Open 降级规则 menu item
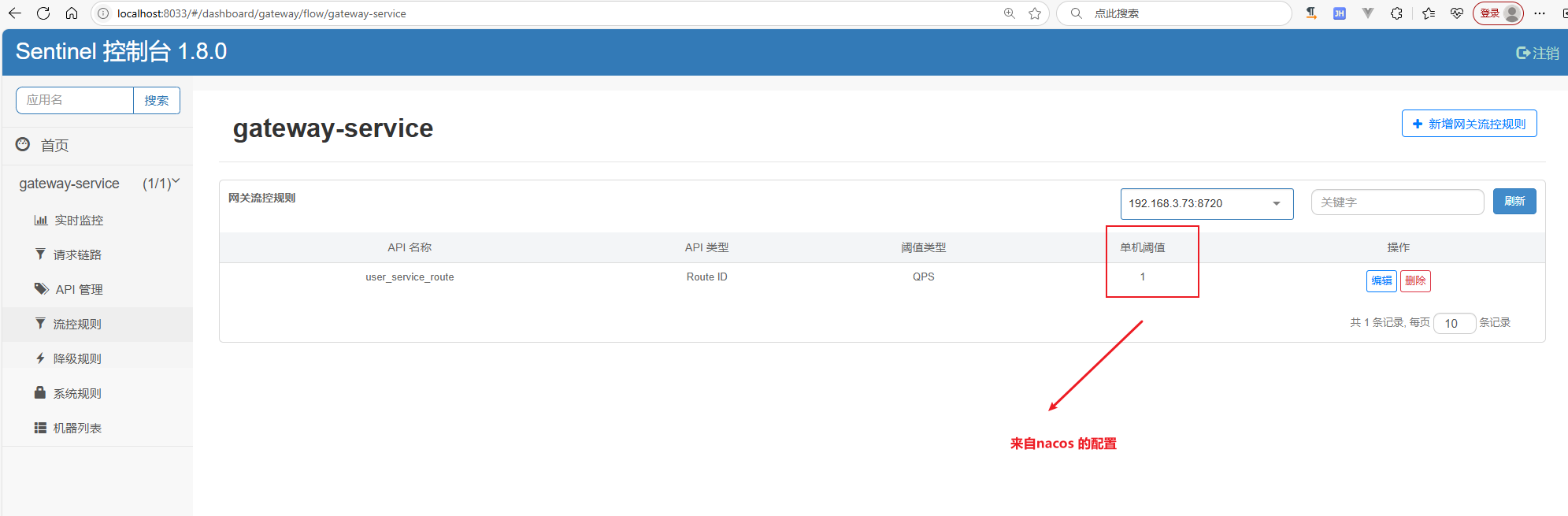Image resolution: width=1568 pixels, height=516 pixels. pos(77,359)
